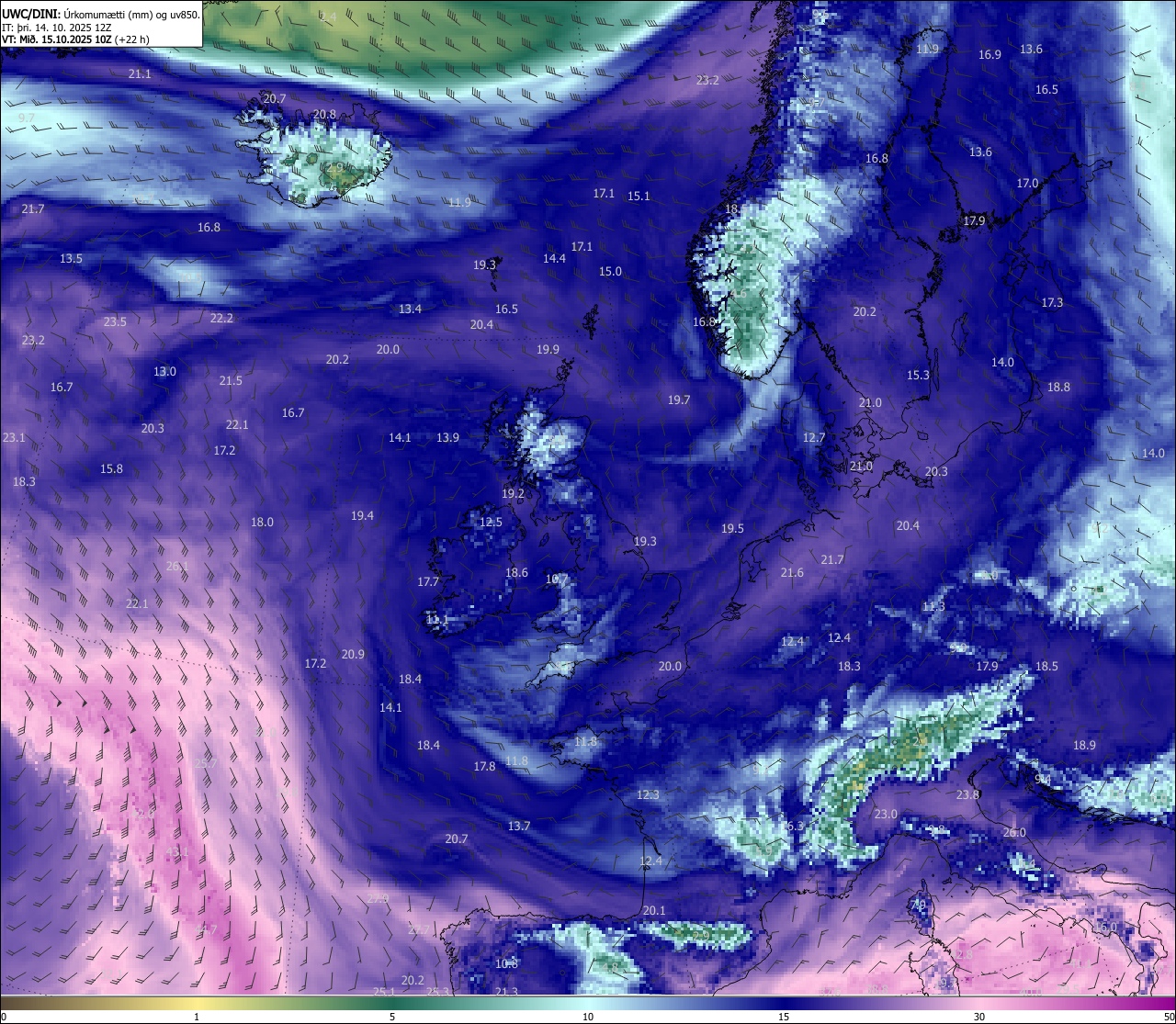The width and height of the screenshot is (1176, 1024).
Task: Click the color scale tick labeled 30
Action: [979, 1017]
